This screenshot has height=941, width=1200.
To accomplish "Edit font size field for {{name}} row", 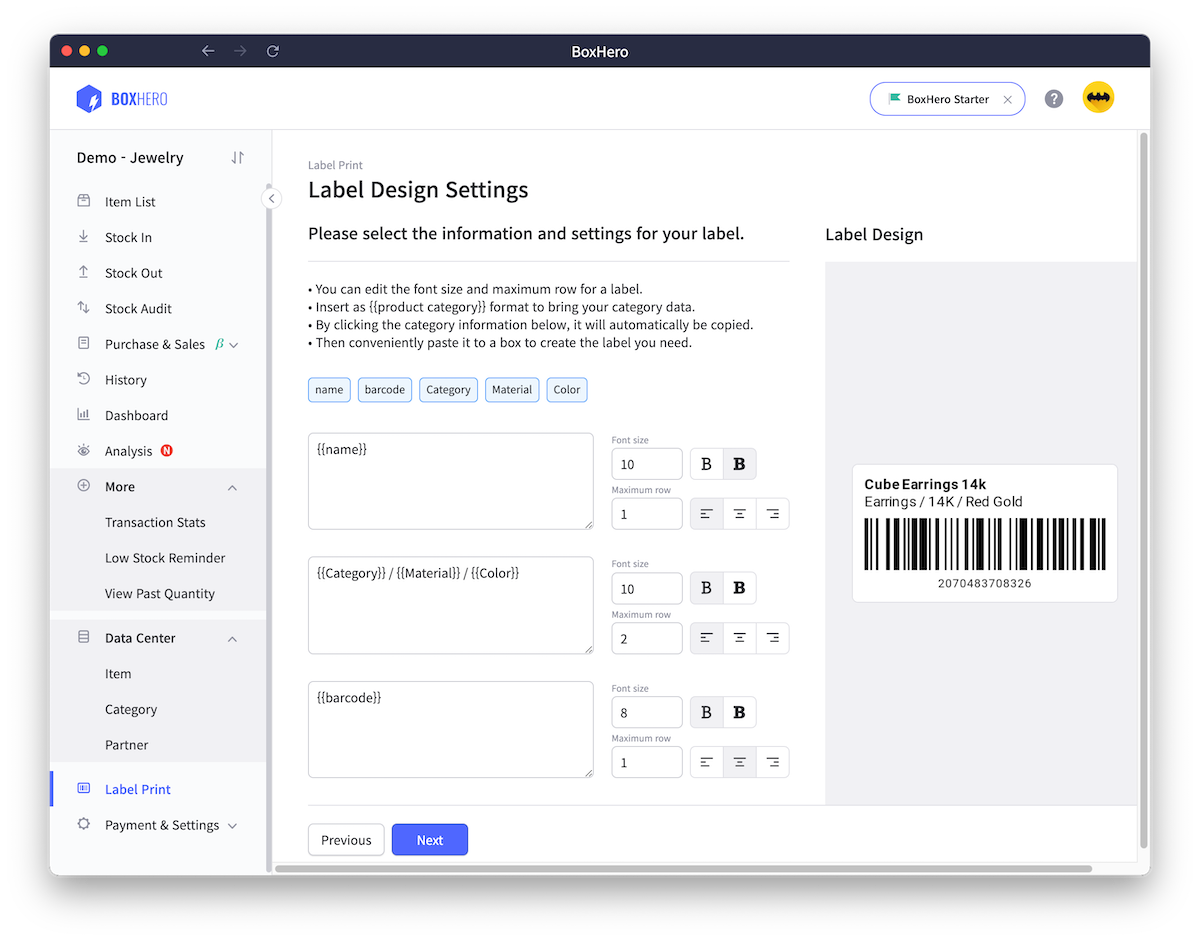I will tap(647, 464).
